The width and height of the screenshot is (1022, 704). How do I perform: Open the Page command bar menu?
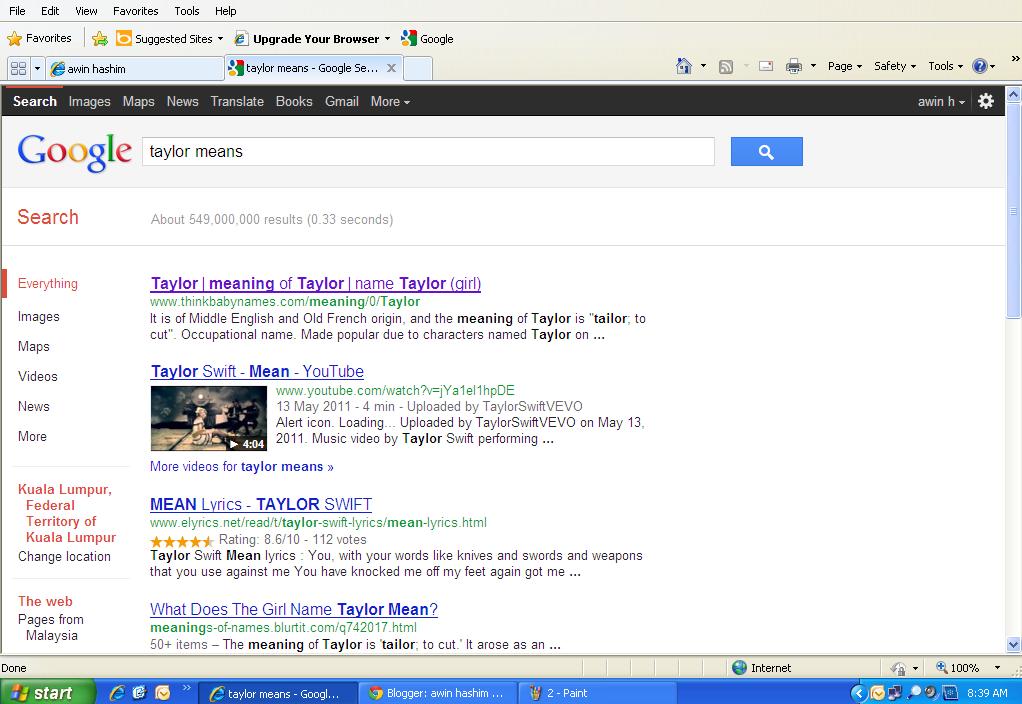tap(845, 66)
